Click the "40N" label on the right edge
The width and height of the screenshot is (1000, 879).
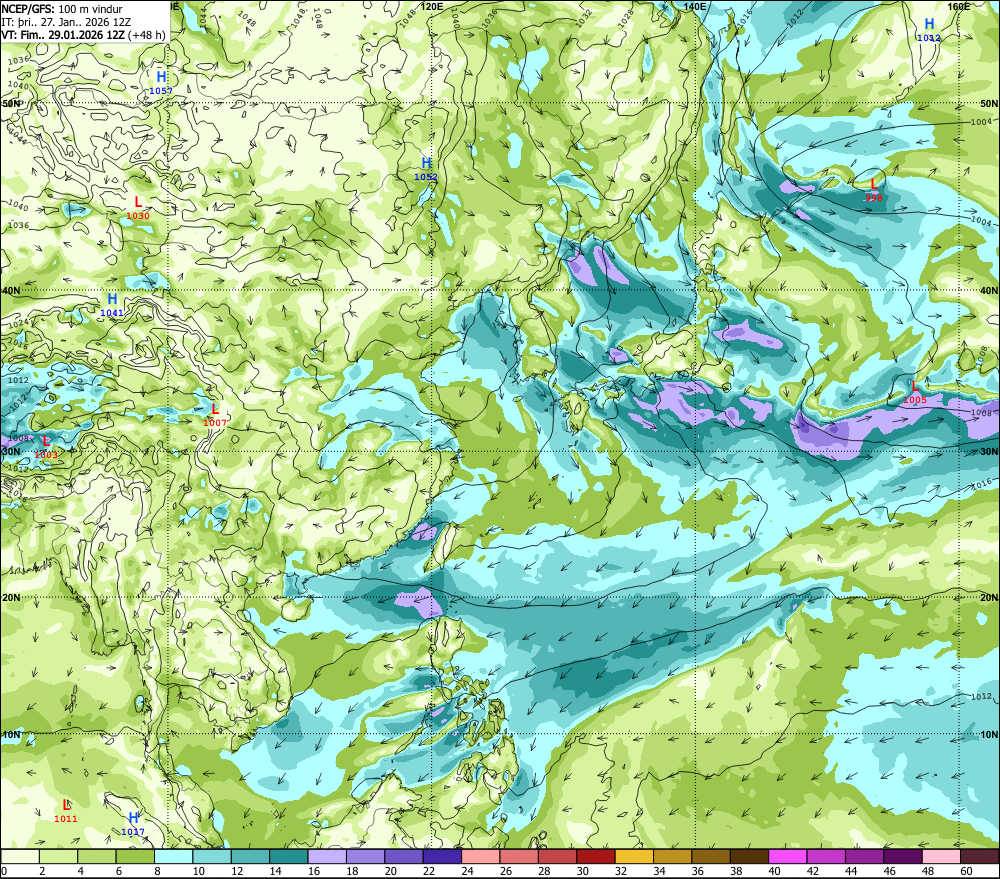989,290
